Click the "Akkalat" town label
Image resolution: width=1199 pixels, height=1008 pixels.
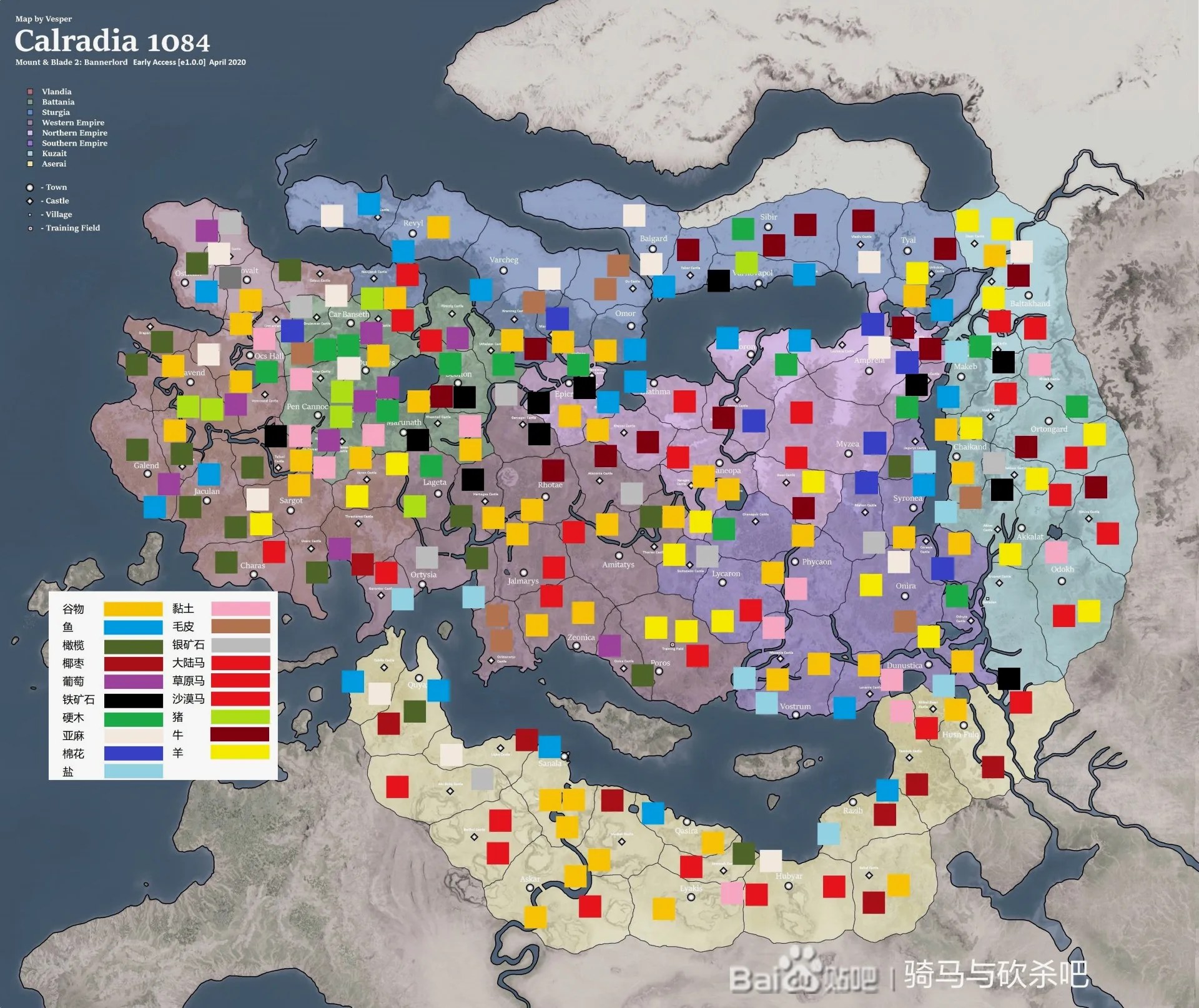pyautogui.click(x=1030, y=536)
